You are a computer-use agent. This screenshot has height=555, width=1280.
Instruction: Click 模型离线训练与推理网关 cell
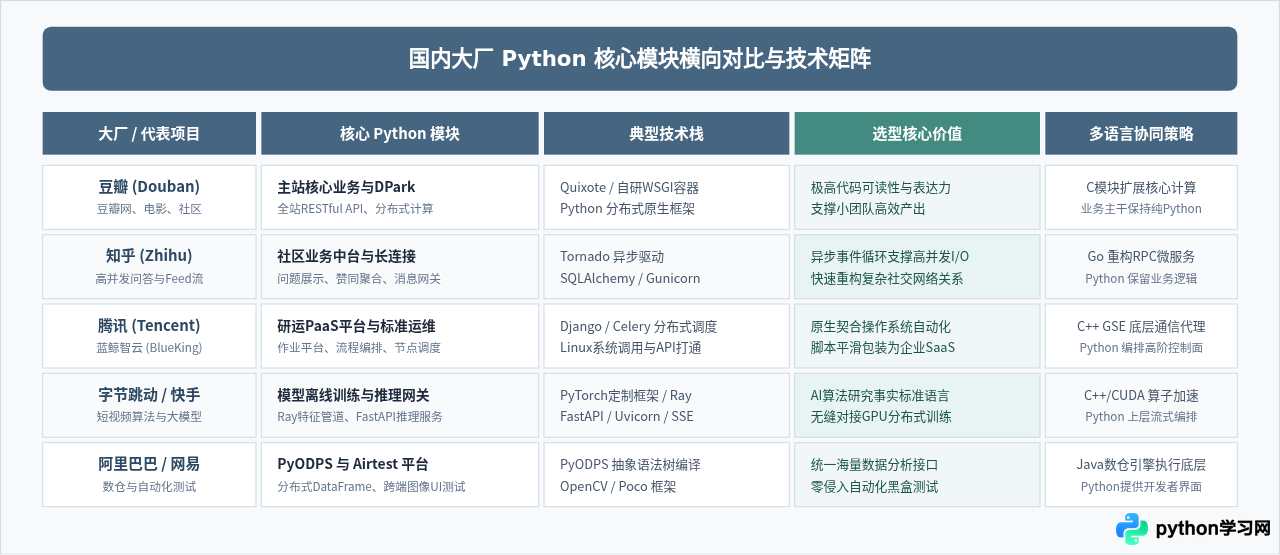(x=400, y=405)
